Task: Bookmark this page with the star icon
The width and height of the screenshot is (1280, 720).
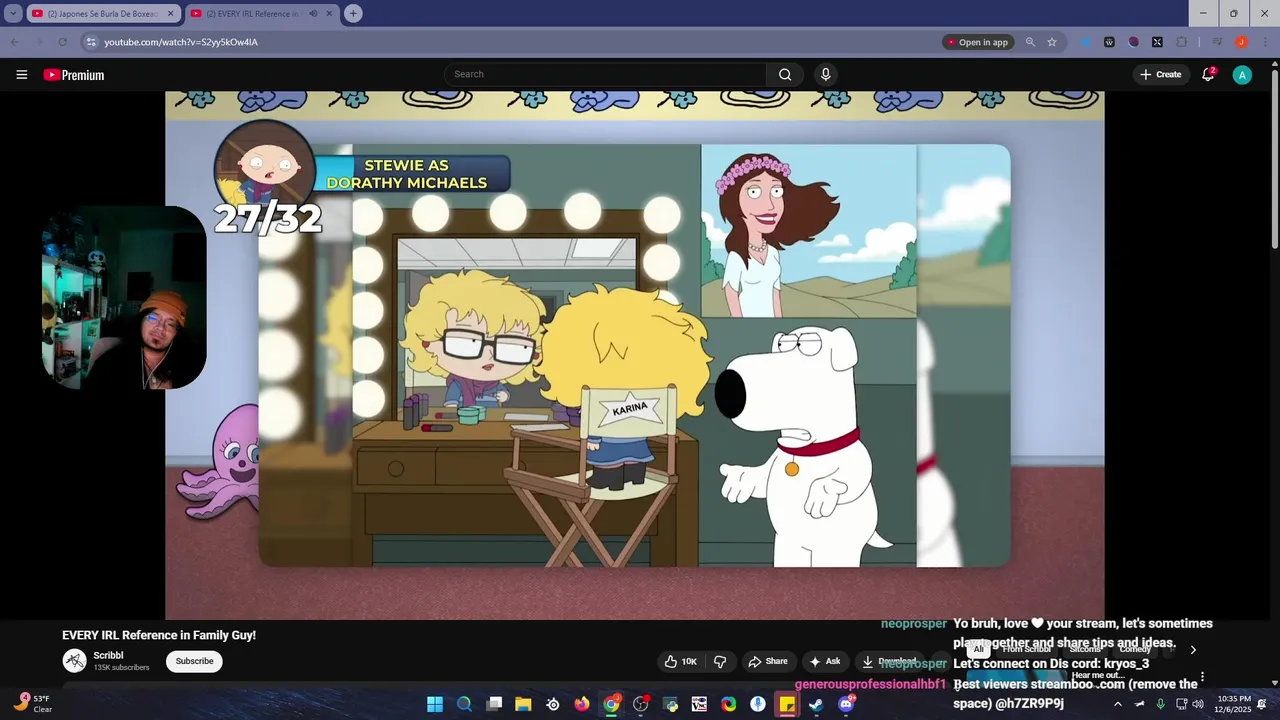Action: tap(1052, 42)
